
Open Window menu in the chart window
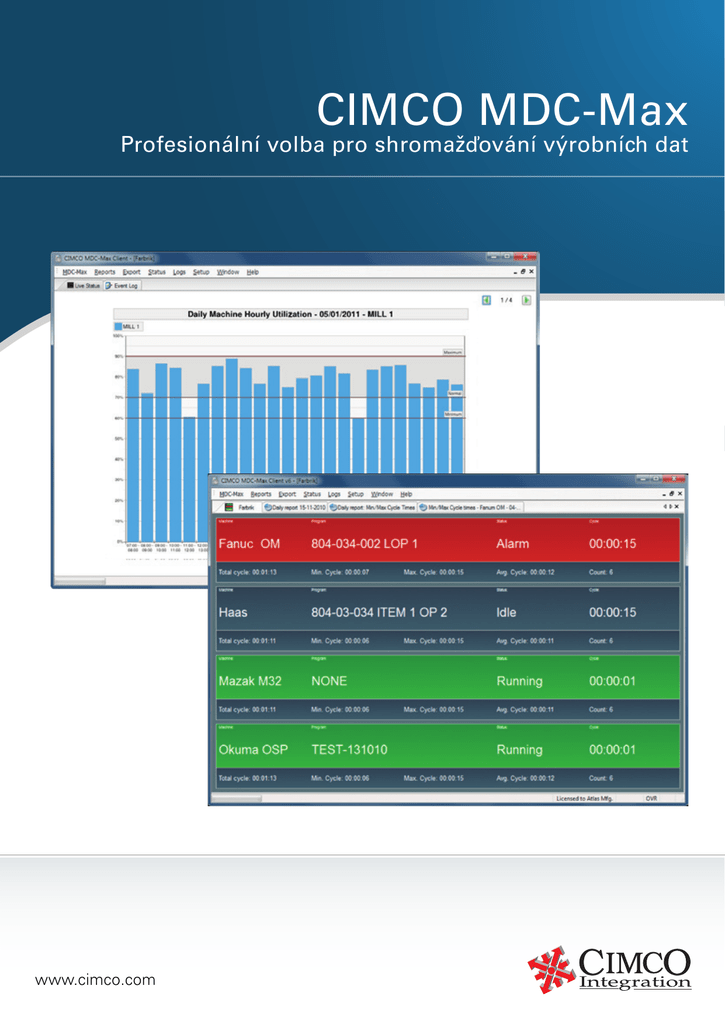tap(228, 272)
